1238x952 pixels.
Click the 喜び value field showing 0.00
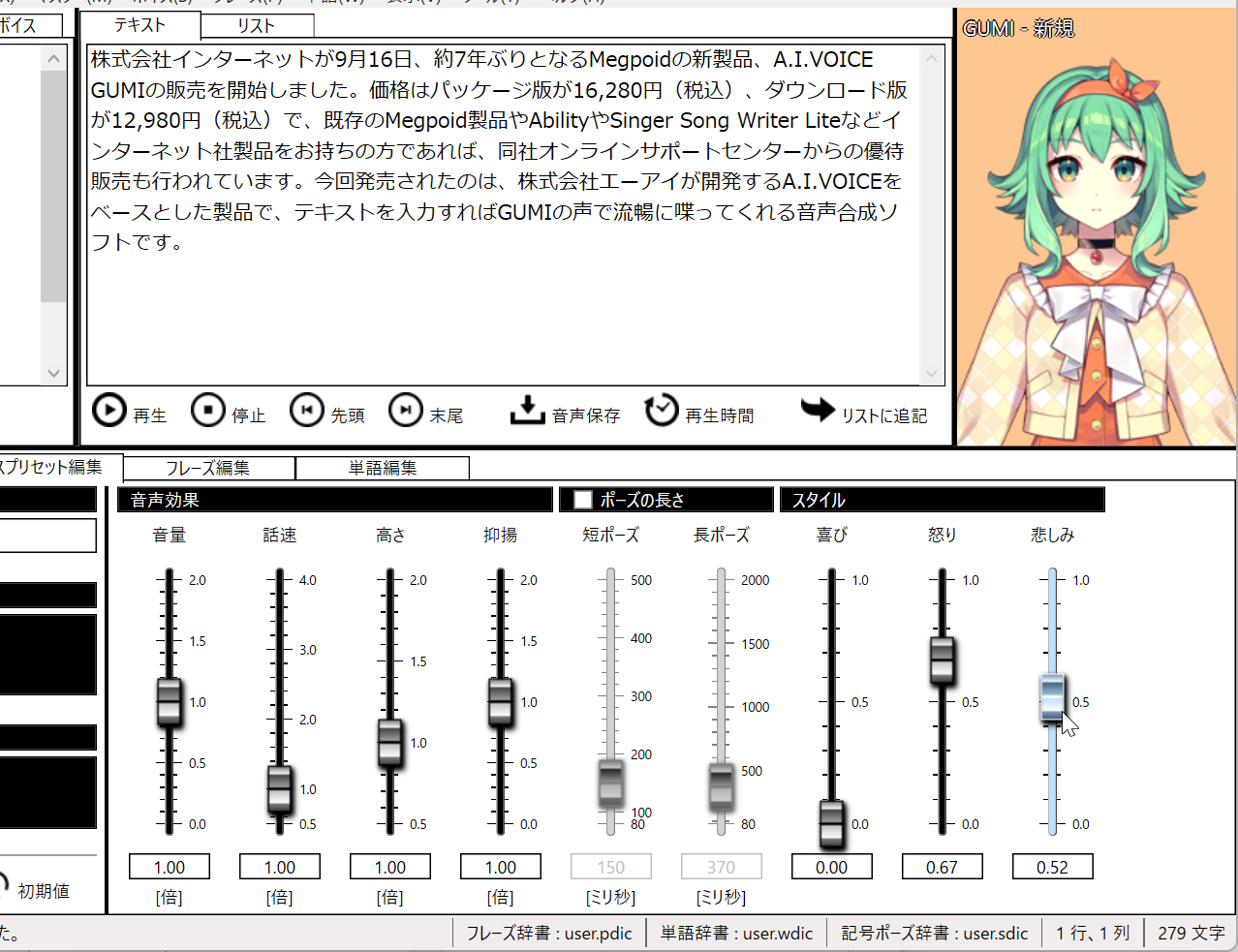pos(832,867)
